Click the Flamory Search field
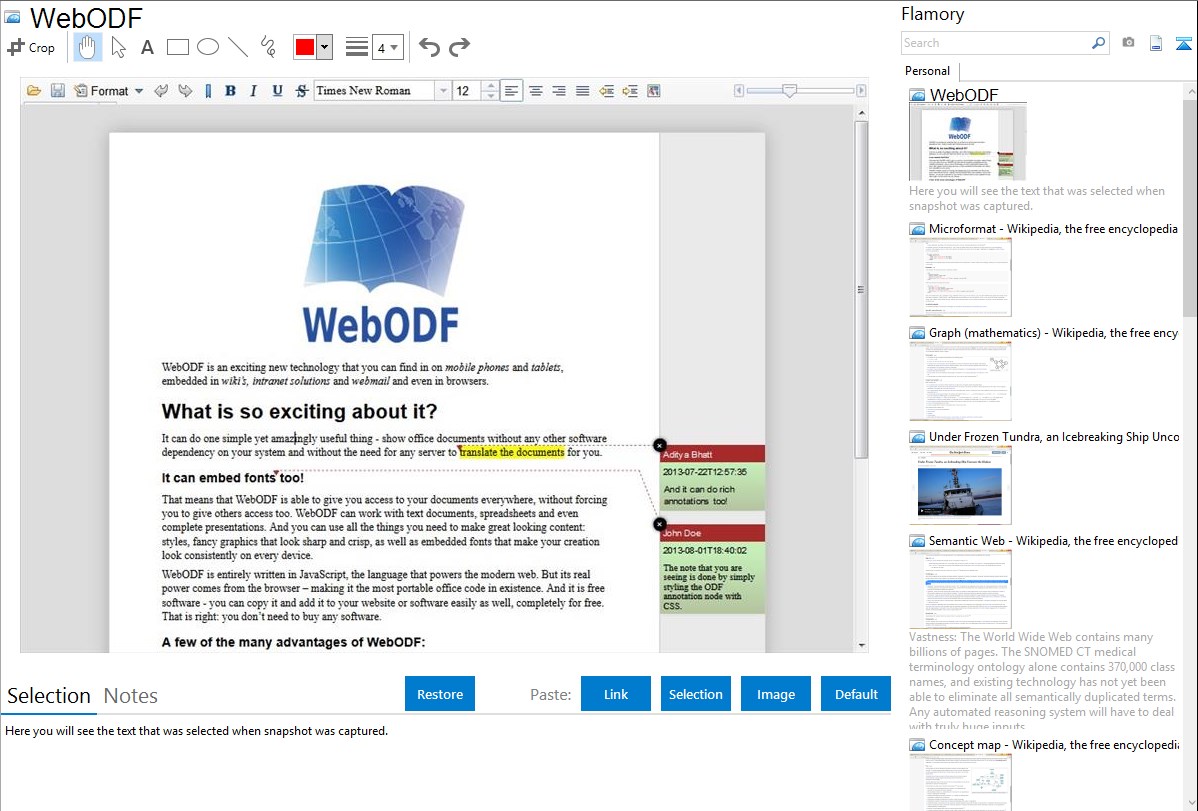The height and width of the screenshot is (811, 1198). coord(995,44)
